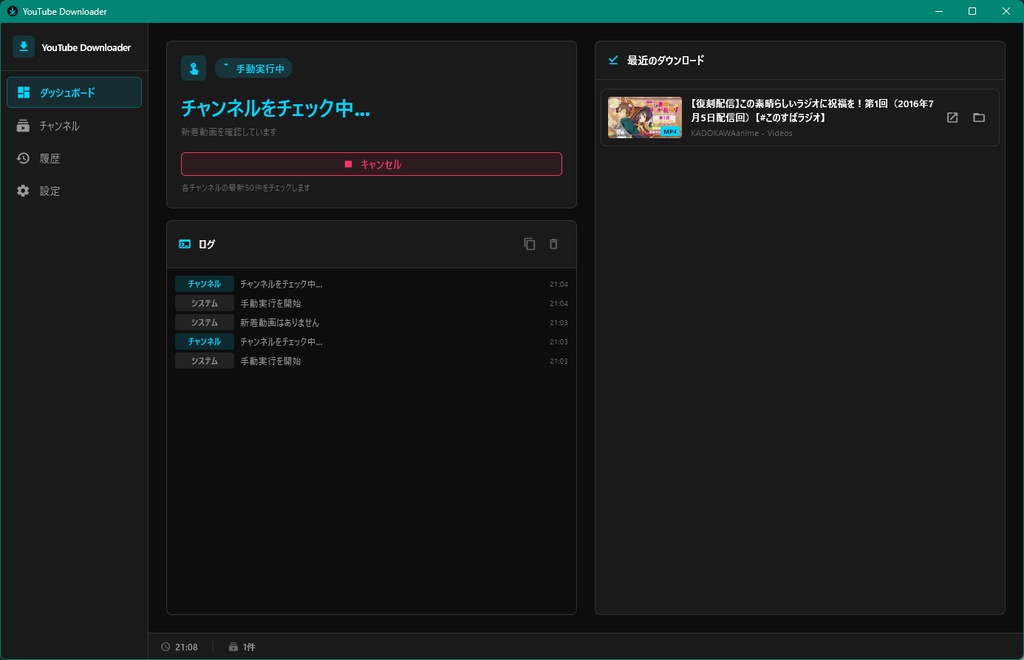Click the checkmark icon beside 最近のダウンロード

[613, 60]
